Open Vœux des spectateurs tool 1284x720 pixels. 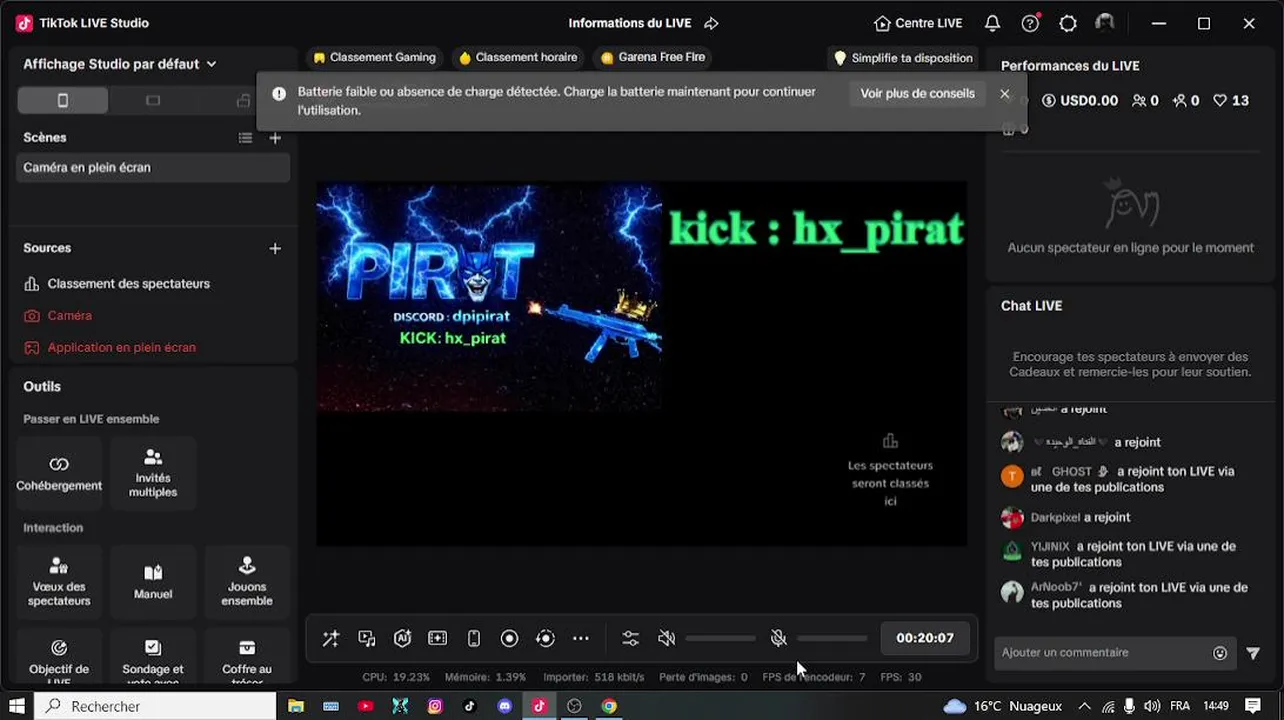59,582
